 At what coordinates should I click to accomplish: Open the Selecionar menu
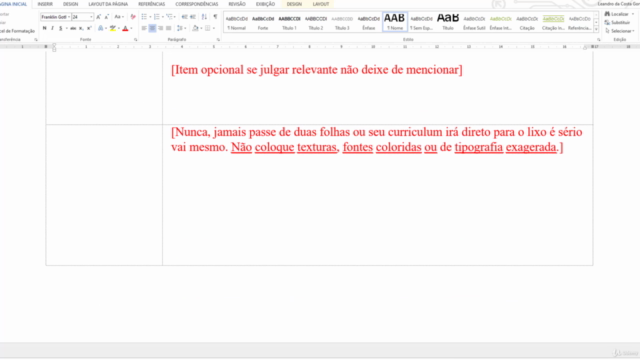click(620, 31)
